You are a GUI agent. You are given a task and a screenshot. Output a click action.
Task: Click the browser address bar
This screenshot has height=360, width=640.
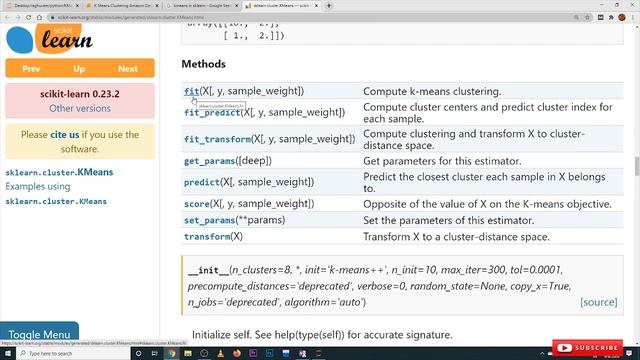310,17
